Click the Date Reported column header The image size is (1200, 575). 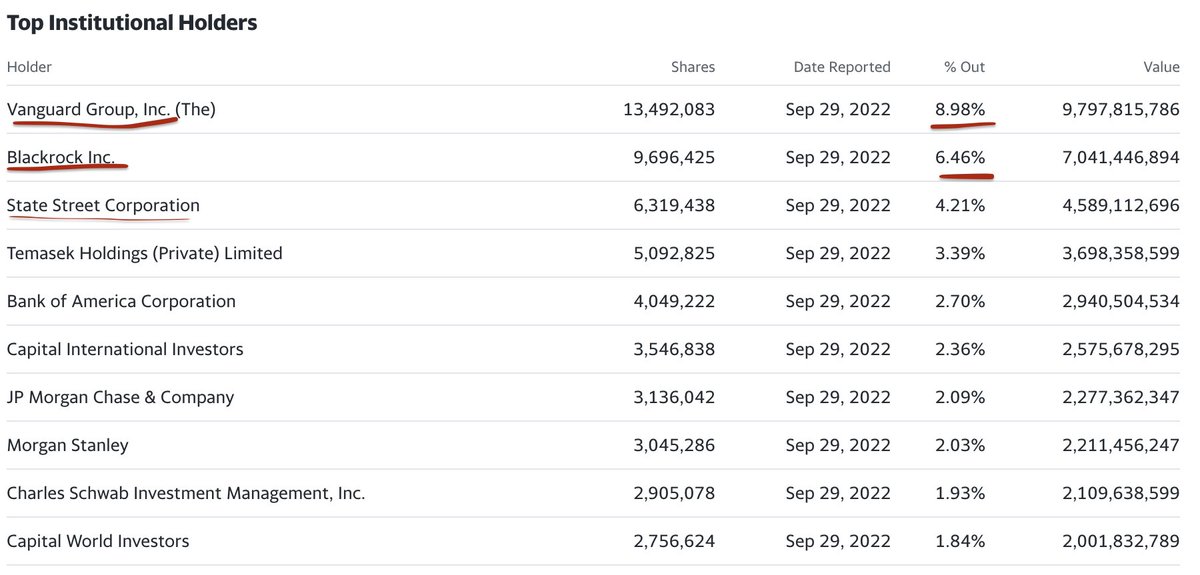pos(842,67)
